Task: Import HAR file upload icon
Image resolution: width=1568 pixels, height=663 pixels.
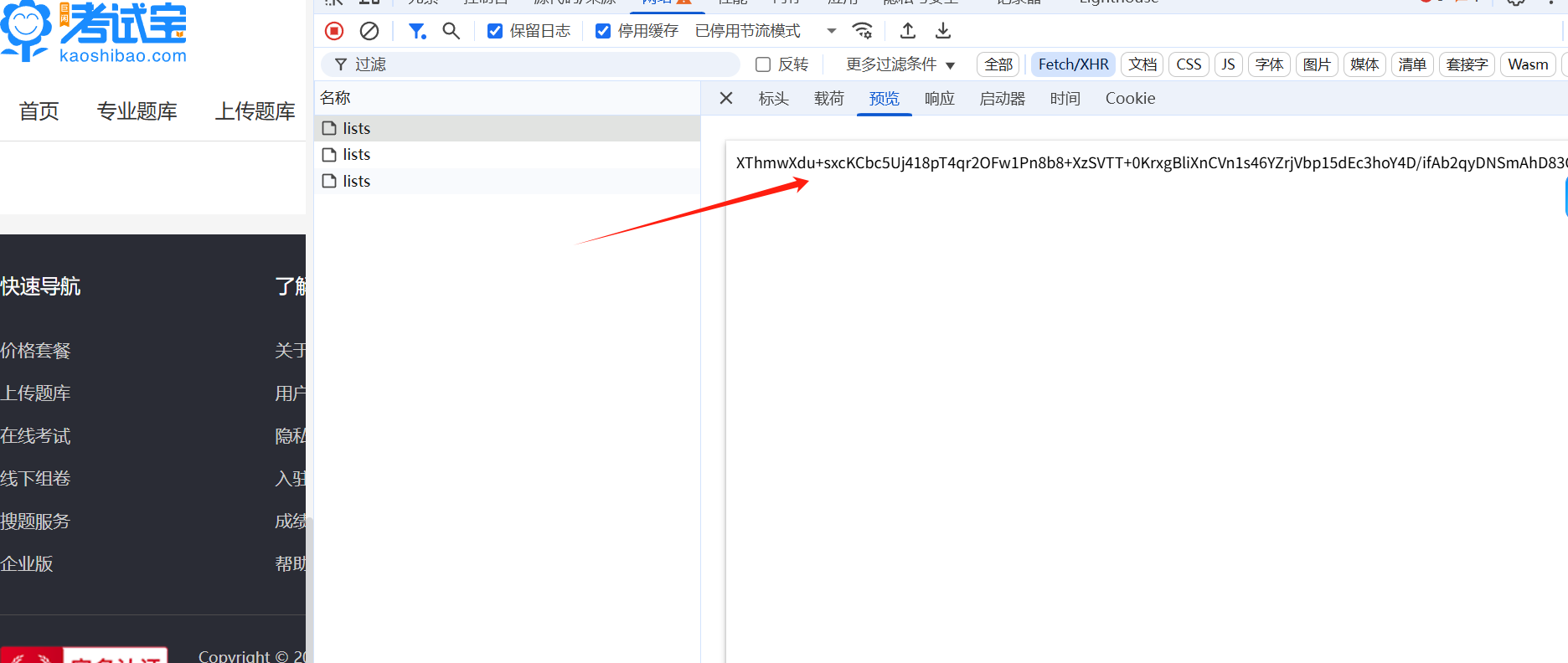Action: coord(908,31)
